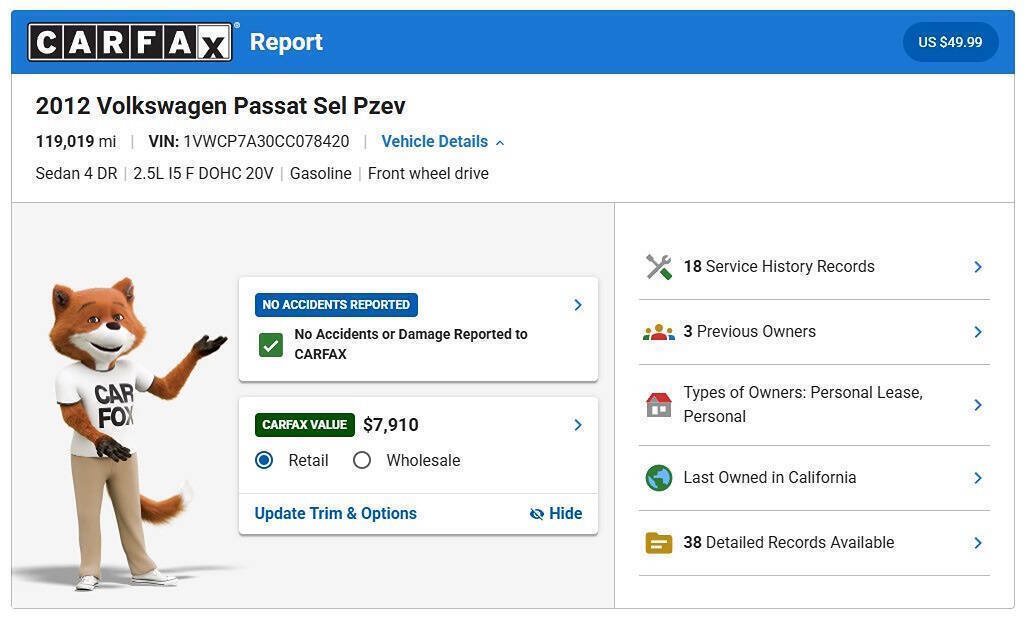Image resolution: width=1031 pixels, height=621 pixels.
Task: Click the $7,910 value amount
Action: coord(391,425)
